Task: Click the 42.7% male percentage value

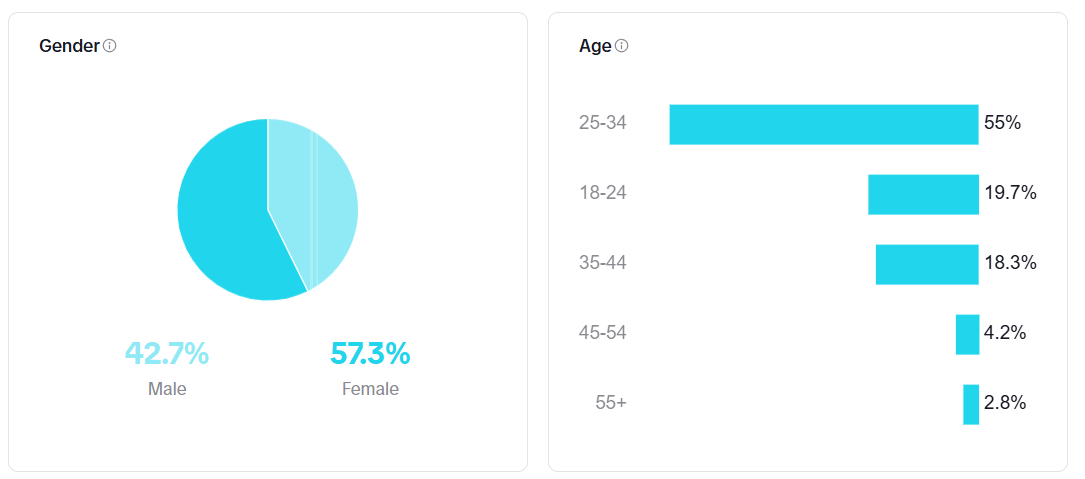Action: (167, 353)
